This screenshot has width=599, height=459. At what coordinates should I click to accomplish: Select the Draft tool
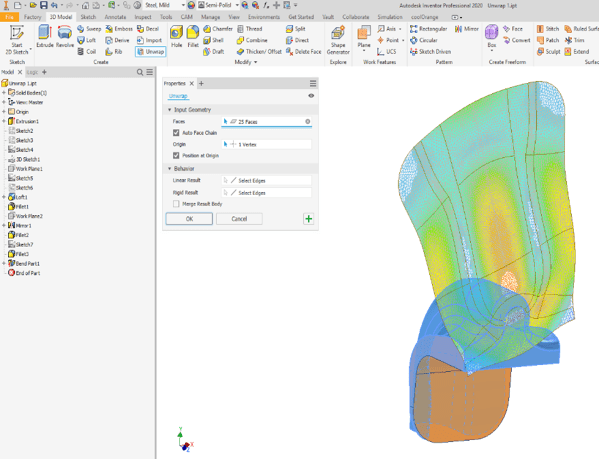[214, 52]
